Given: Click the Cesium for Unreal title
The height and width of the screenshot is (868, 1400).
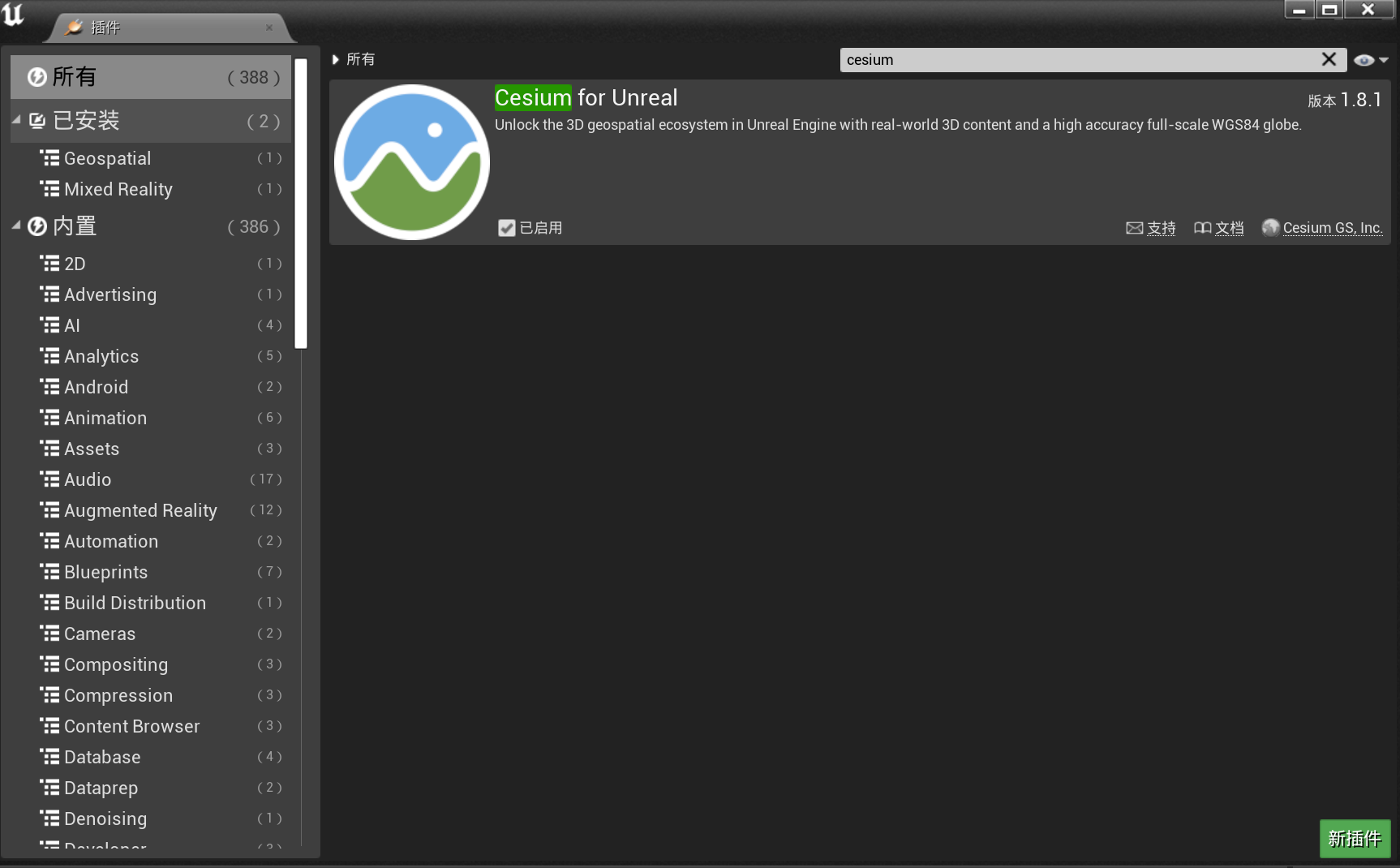Looking at the screenshot, I should 586,97.
